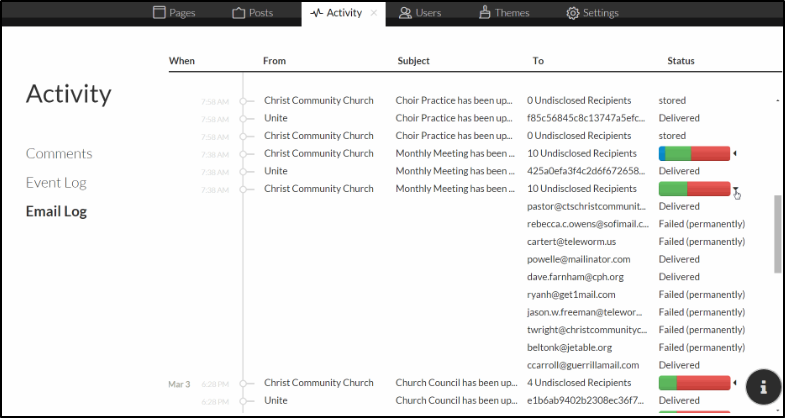Select Email Log in the sidebar

(55, 212)
